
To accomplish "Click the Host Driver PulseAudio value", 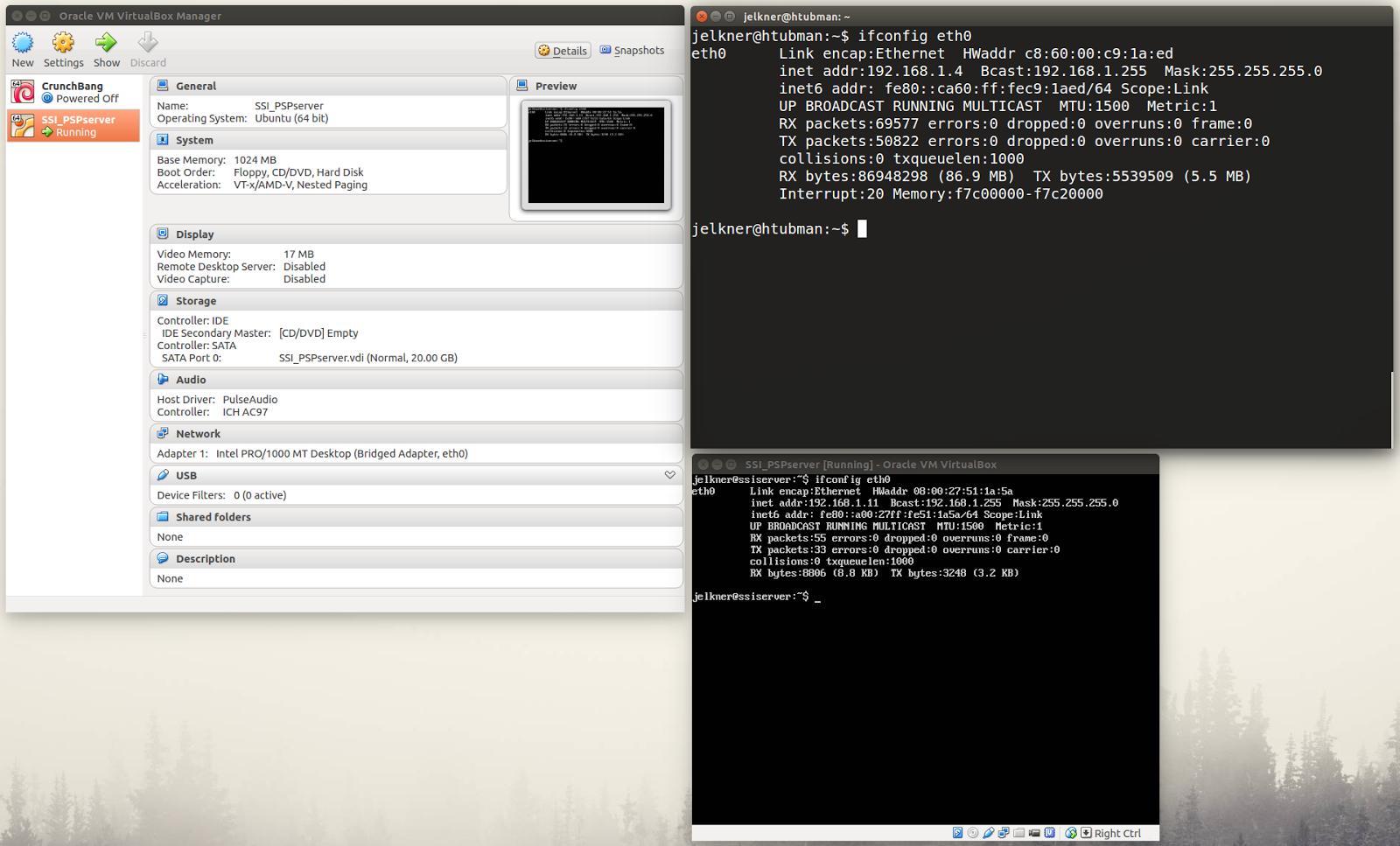I will pyautogui.click(x=250, y=400).
